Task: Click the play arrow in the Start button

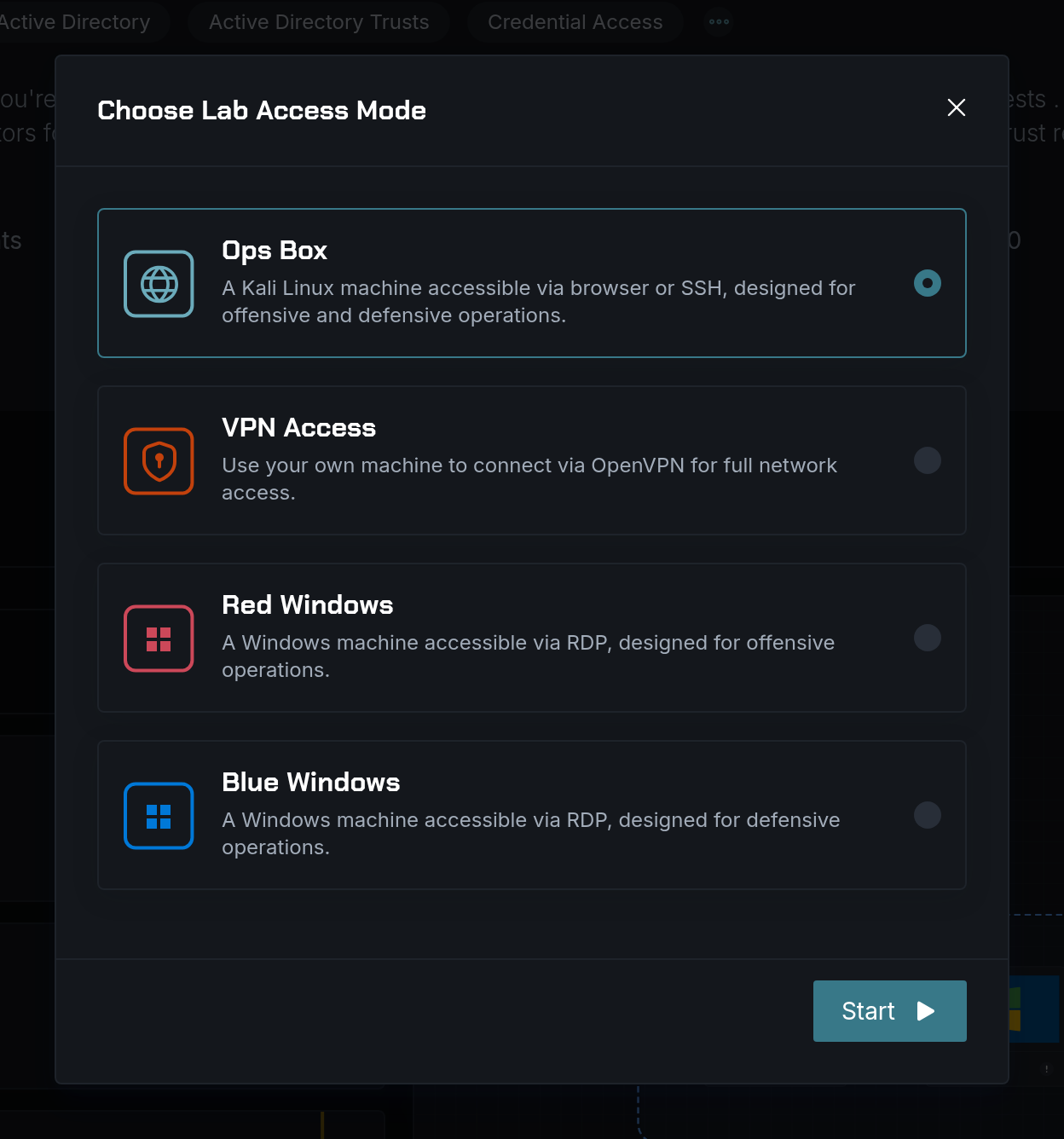Action: click(x=926, y=1011)
